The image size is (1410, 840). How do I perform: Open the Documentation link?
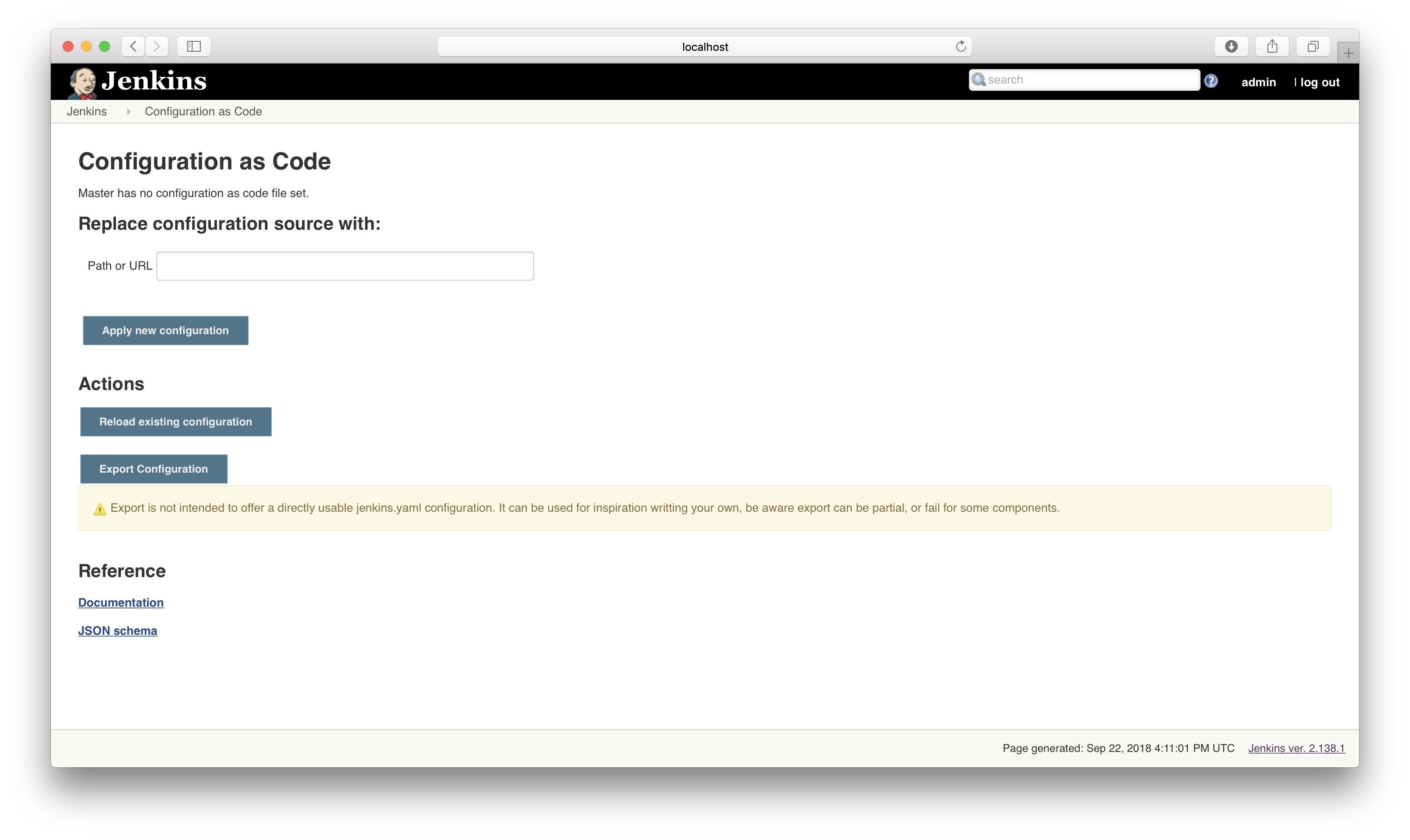click(121, 602)
